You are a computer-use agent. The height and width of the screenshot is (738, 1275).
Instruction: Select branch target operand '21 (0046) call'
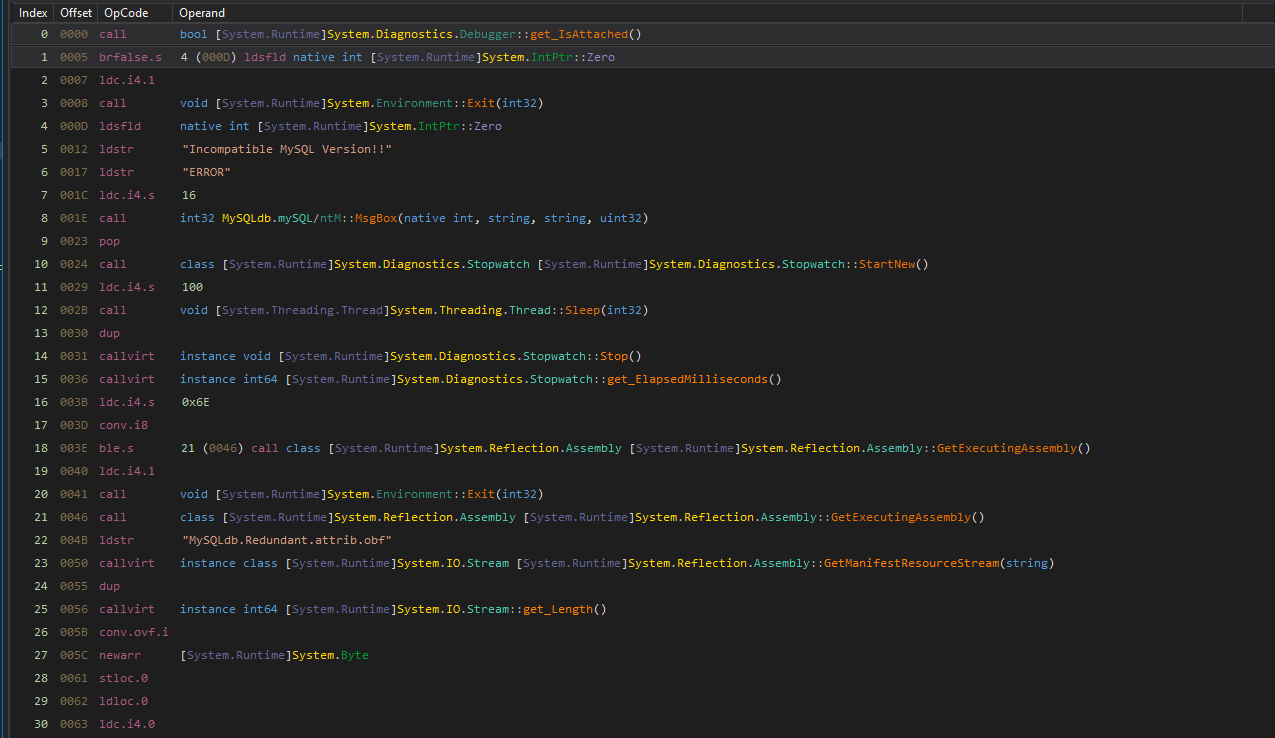[635, 448]
